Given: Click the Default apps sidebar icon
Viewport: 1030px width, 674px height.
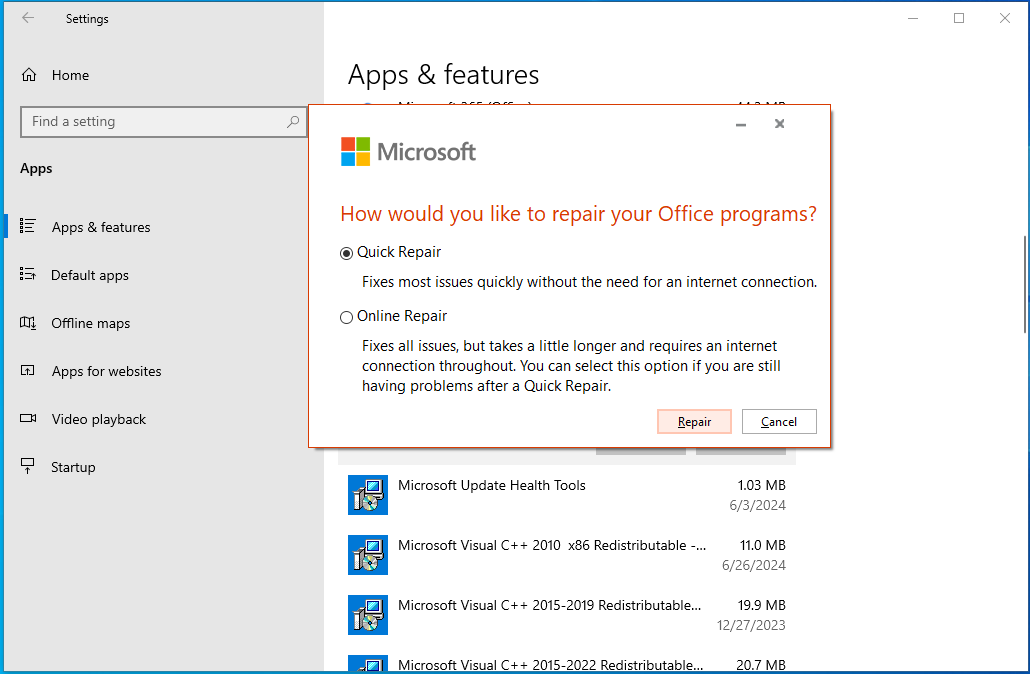Looking at the screenshot, I should 28,274.
